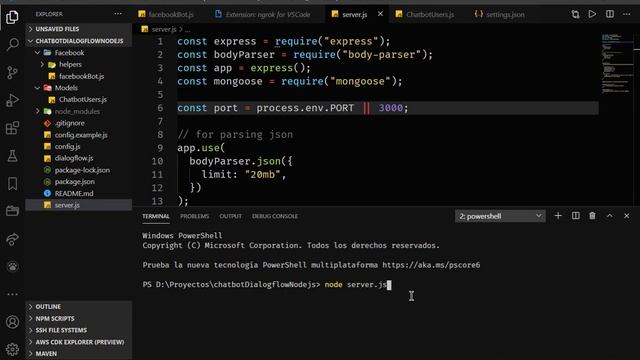Select the powershell terminal dropdown
640x360 pixels.
click(500, 216)
